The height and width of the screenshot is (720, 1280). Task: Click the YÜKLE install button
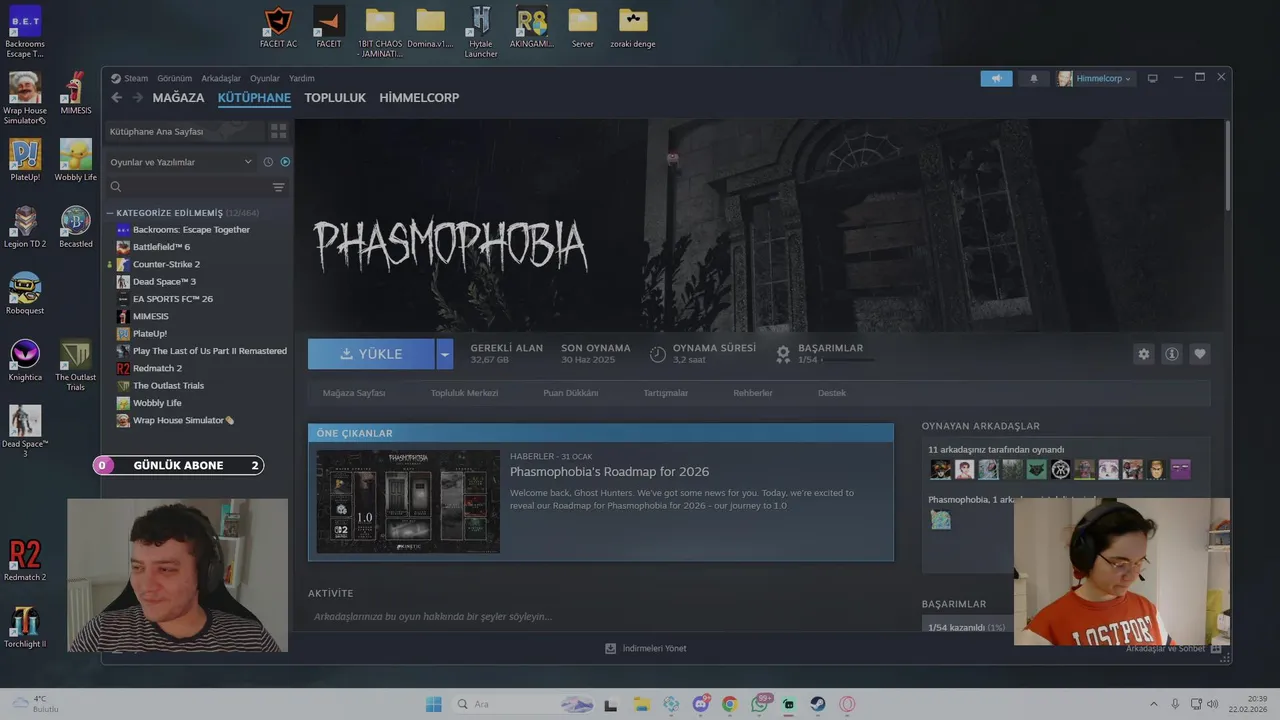pyautogui.click(x=372, y=354)
